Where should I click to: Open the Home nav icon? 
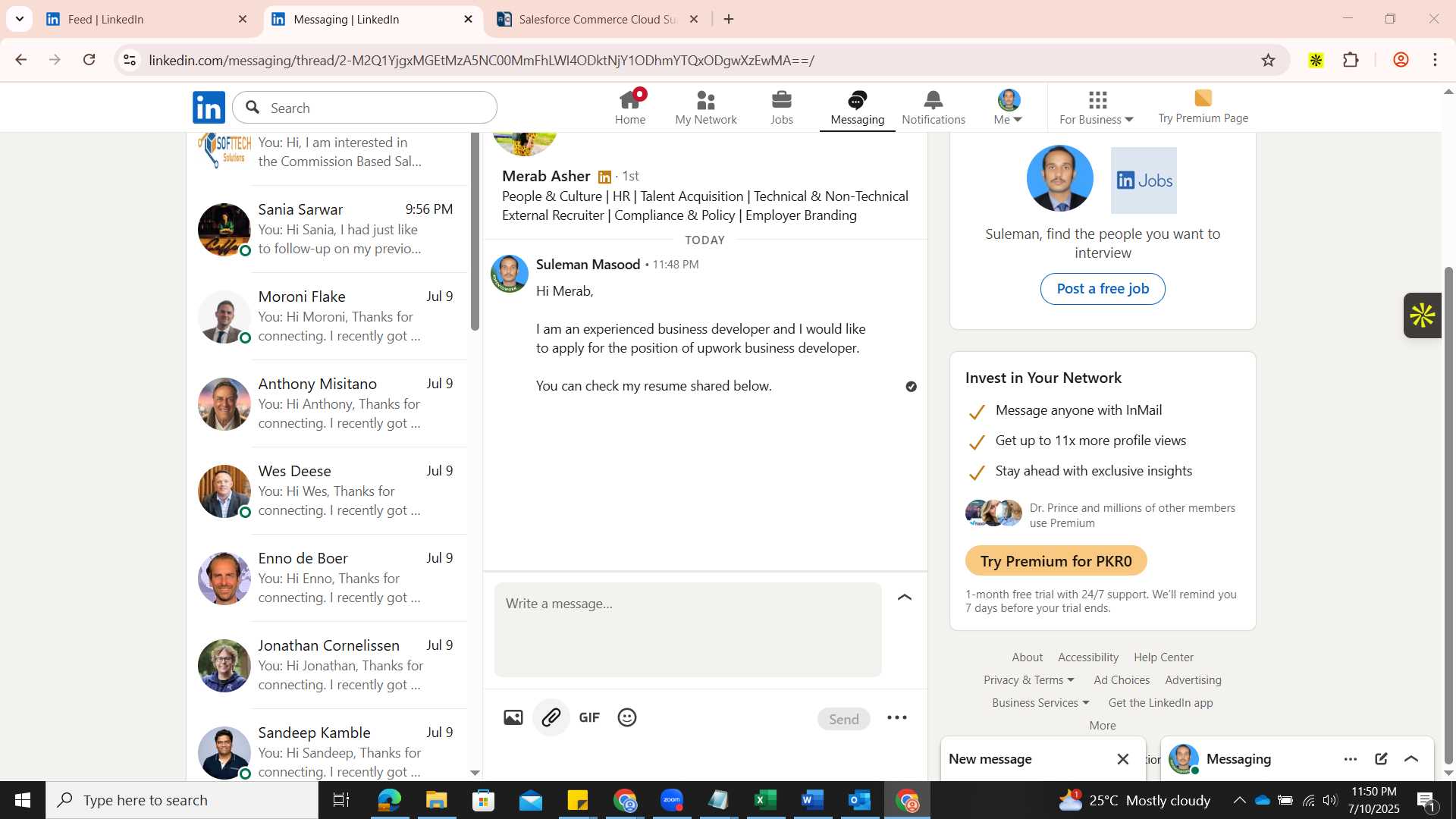(630, 107)
